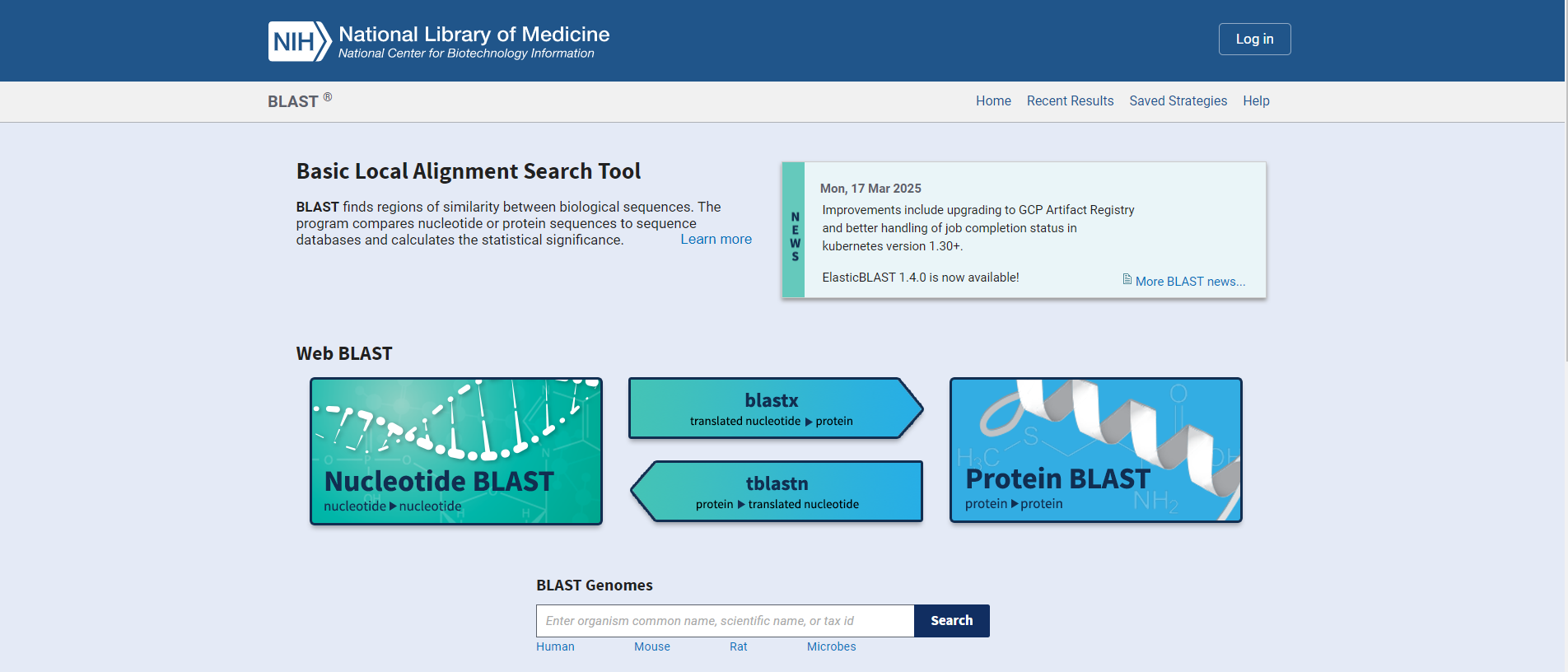1568x672 pixels.
Task: Select the blastx arrow tile
Action: click(771, 408)
